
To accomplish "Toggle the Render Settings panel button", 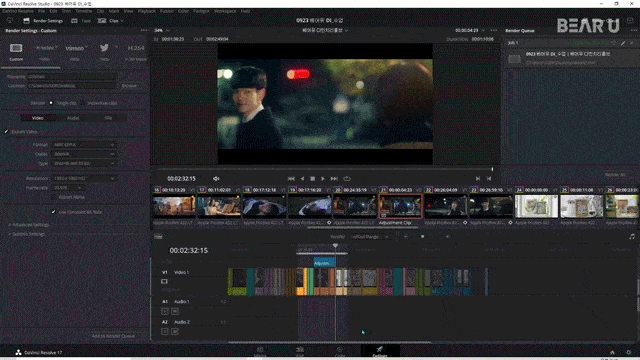I will click(x=43, y=21).
